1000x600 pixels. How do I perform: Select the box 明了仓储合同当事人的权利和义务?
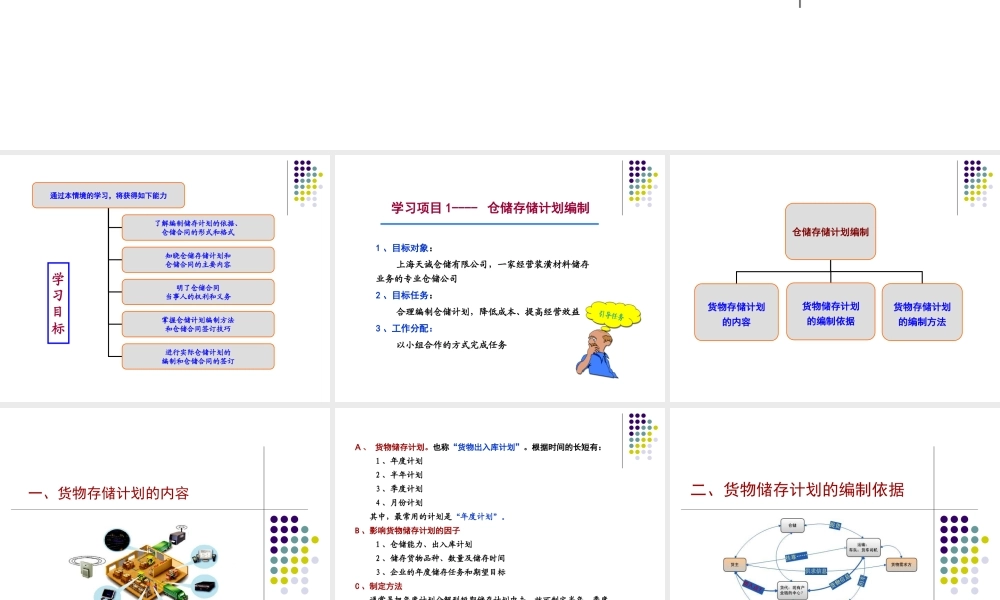[198, 292]
